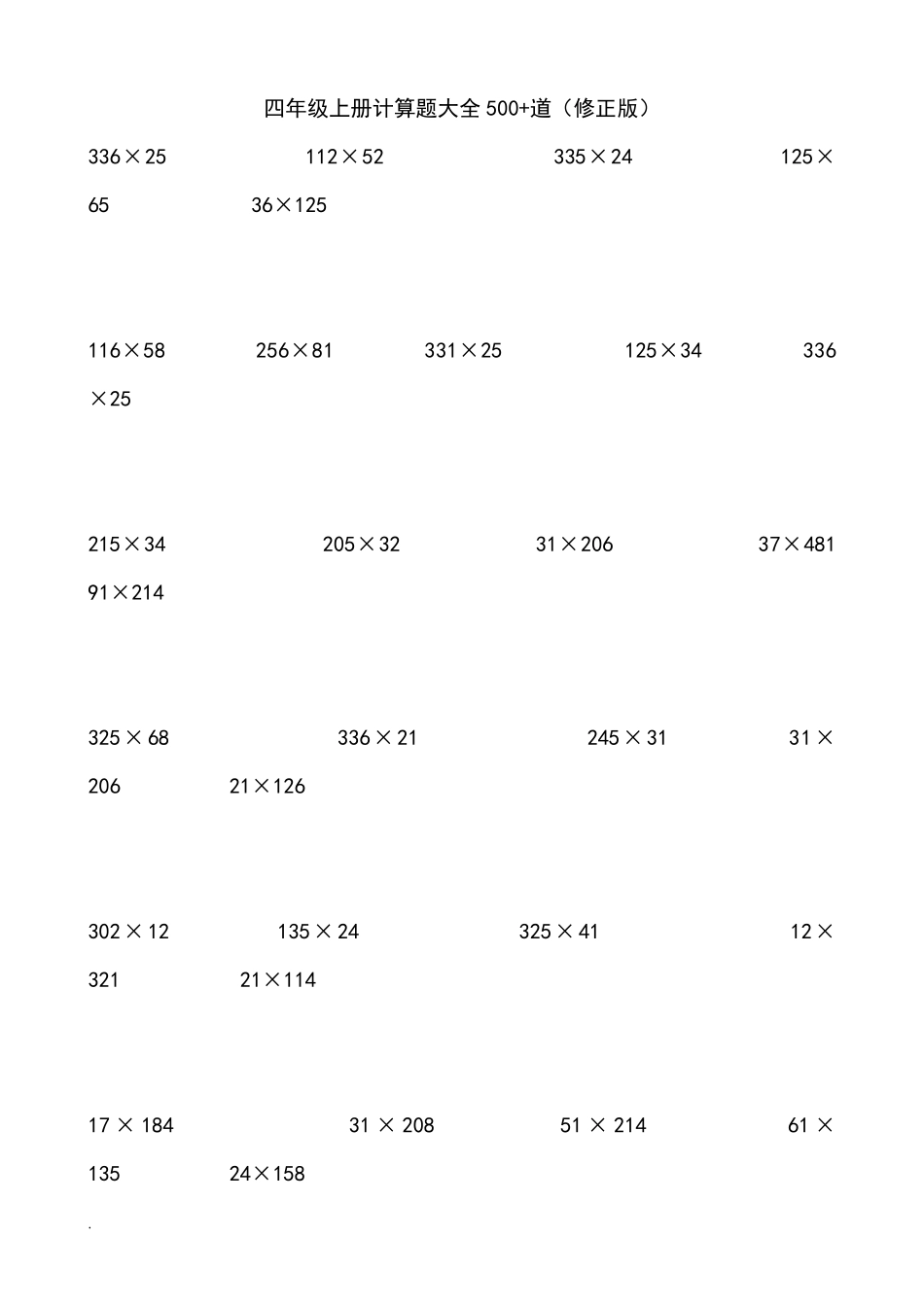Place cursor on problem 331×25

pyautogui.click(x=463, y=351)
